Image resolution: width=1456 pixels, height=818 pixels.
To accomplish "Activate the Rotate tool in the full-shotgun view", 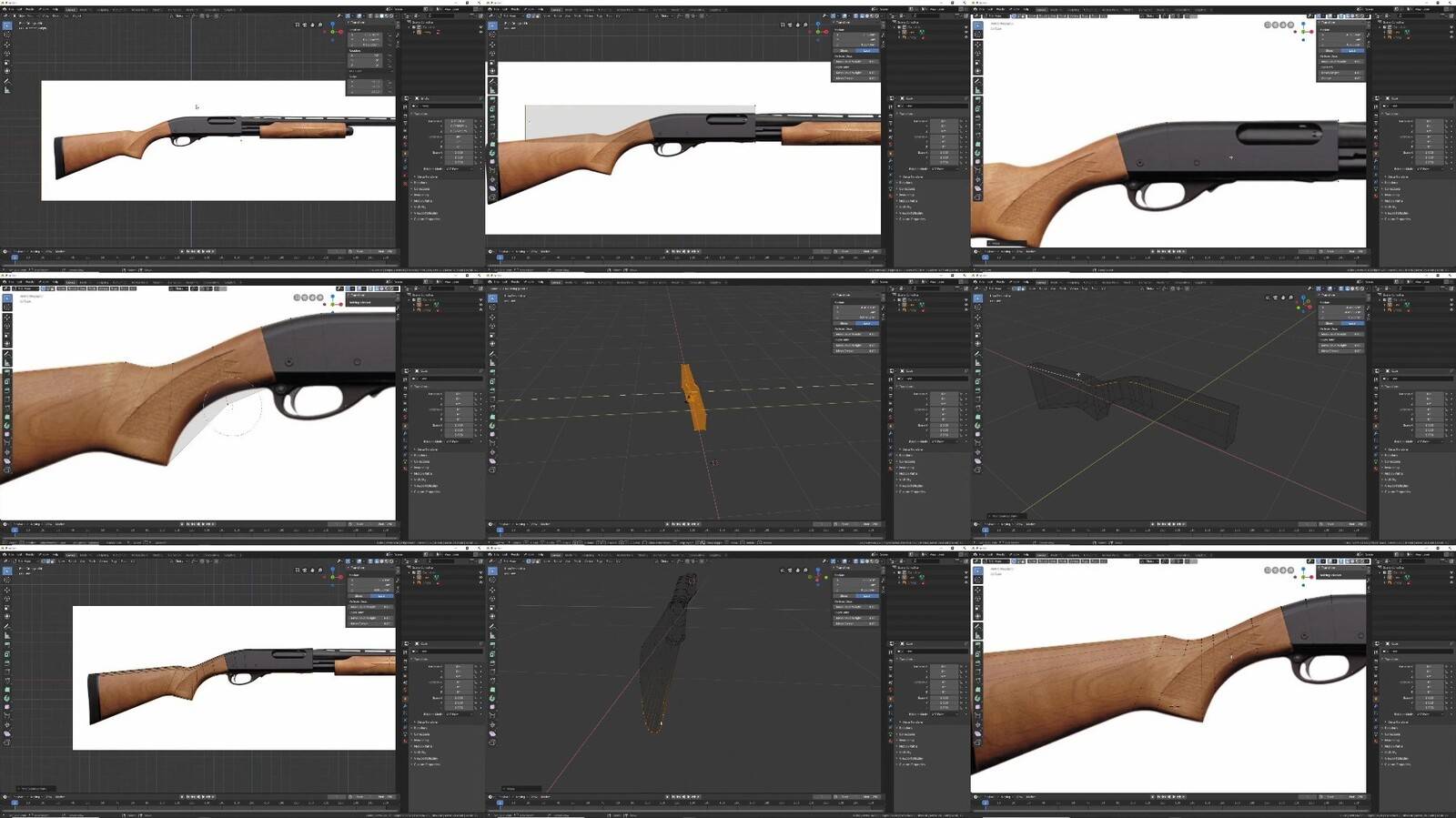I will 7,54.
